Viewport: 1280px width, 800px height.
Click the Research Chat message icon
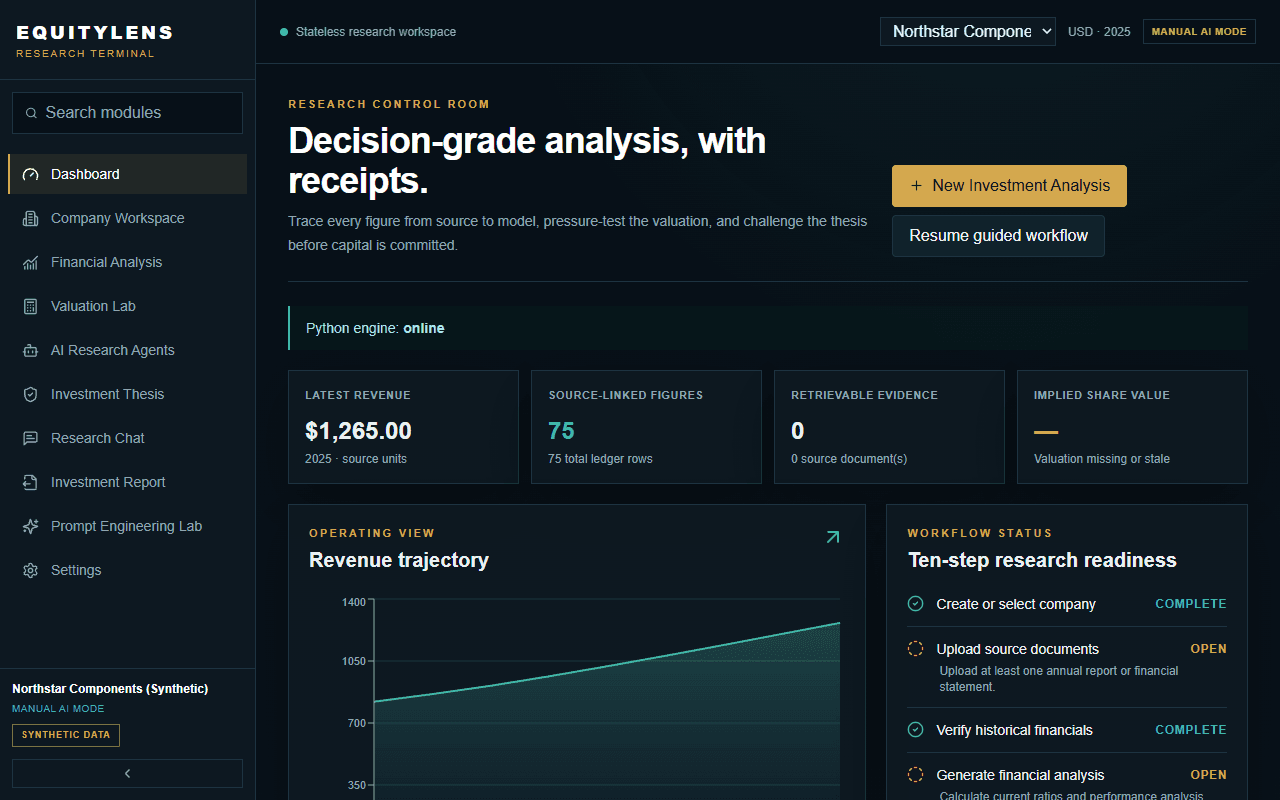pos(30,438)
